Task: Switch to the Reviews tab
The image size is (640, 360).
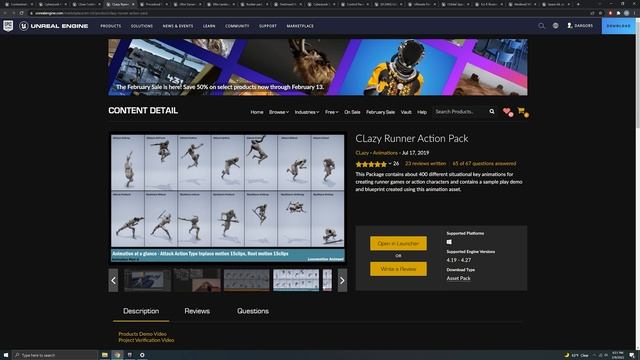Action: point(197,311)
